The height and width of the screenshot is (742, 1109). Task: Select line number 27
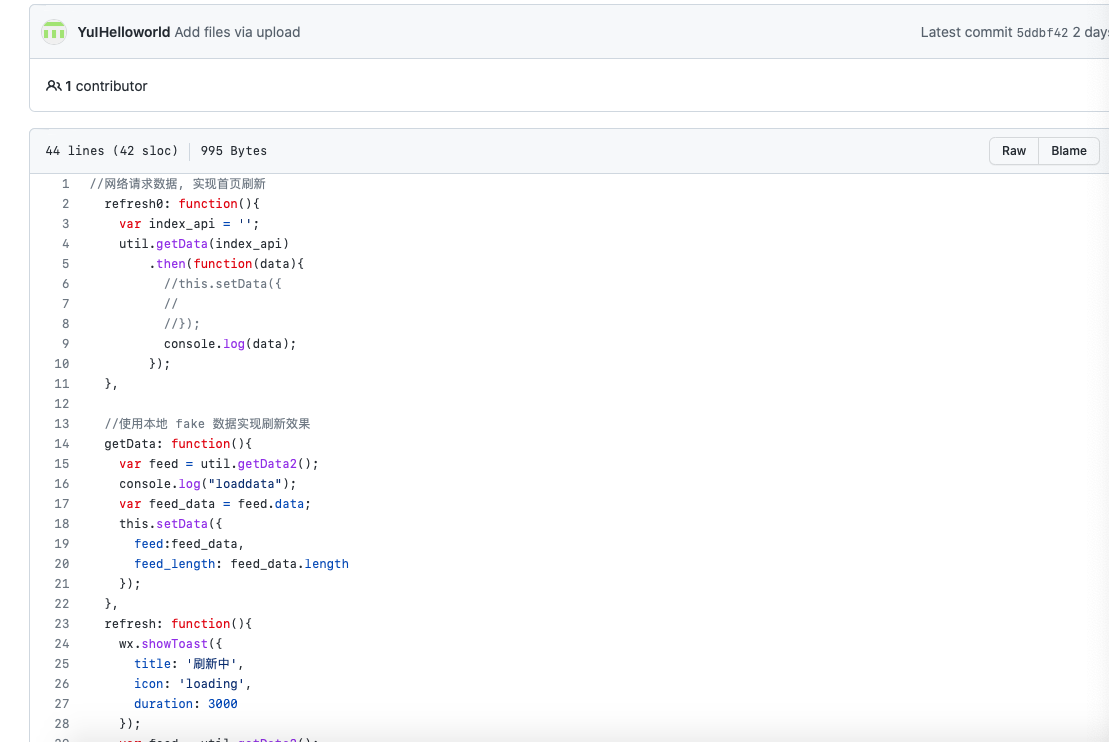tap(62, 704)
